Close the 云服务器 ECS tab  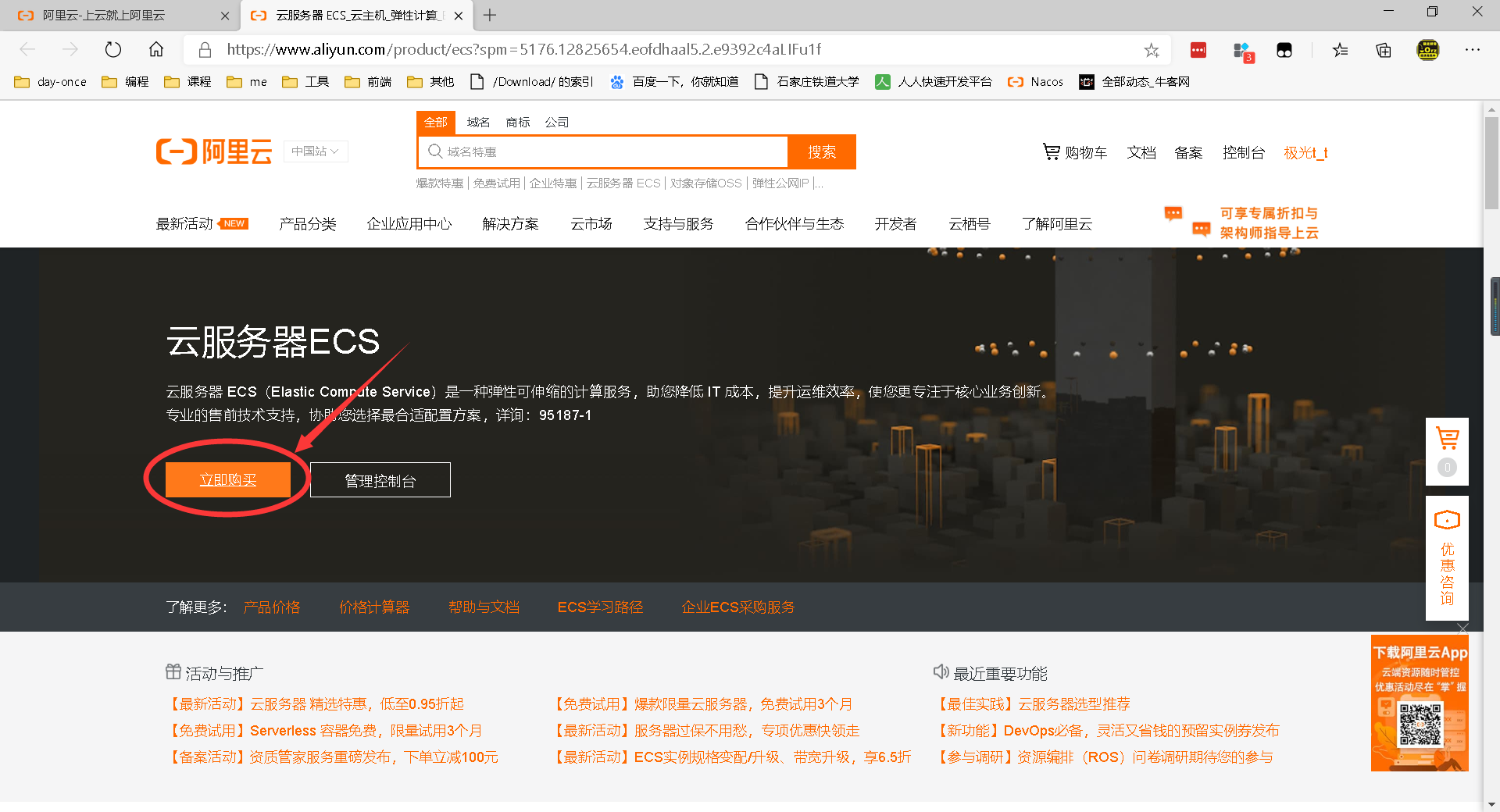point(459,16)
